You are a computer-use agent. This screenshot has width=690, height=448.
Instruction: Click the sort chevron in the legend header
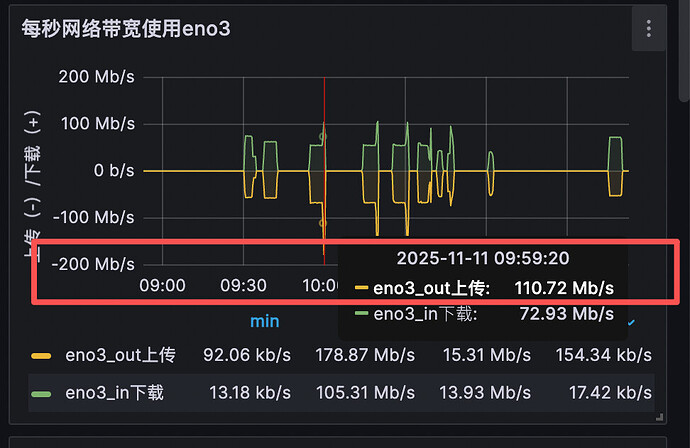[x=630, y=322]
